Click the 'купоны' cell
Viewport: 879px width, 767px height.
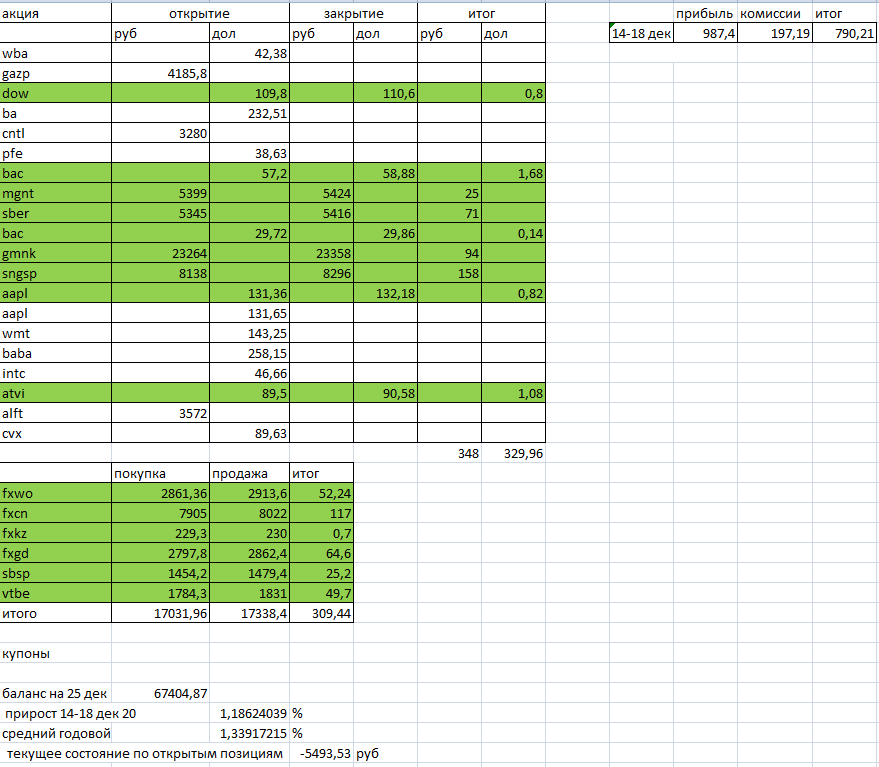[x=55, y=653]
